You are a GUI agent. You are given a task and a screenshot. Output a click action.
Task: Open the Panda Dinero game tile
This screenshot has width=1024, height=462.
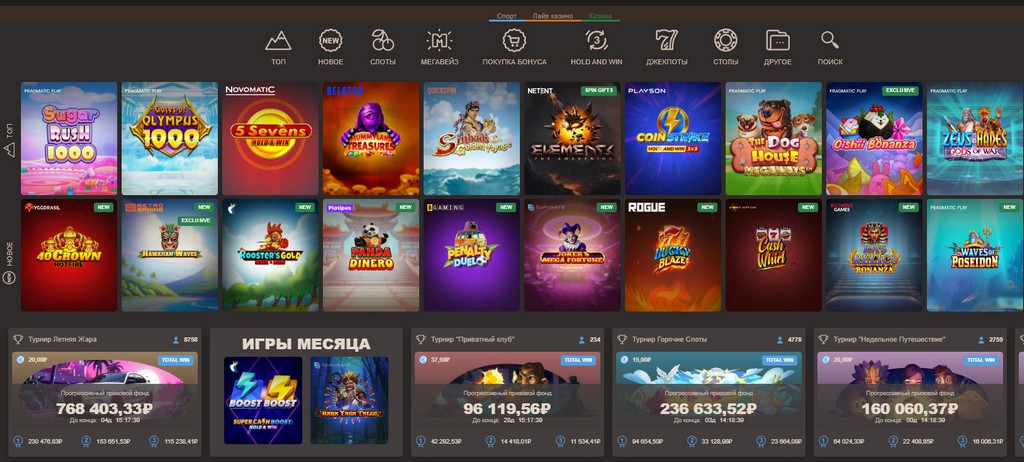pos(371,256)
